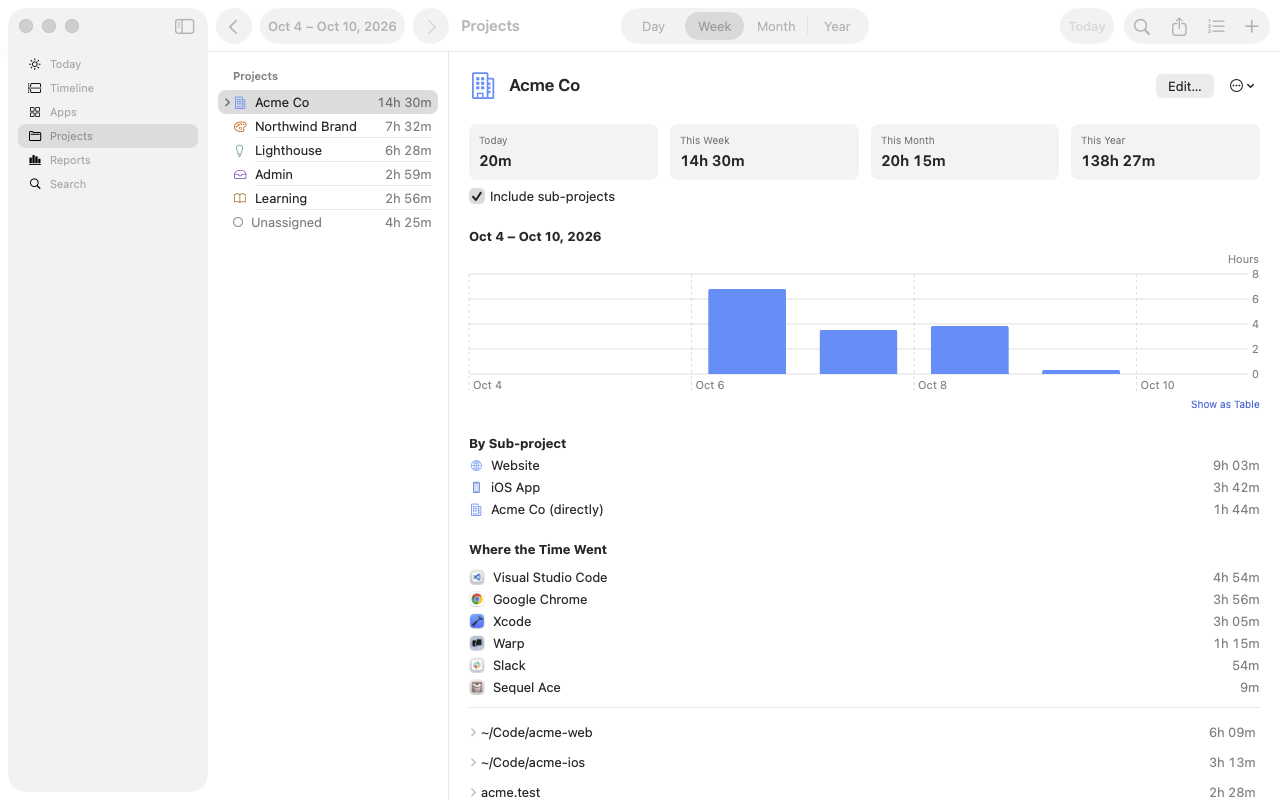Select the Visual Studio Code row

pos(864,577)
